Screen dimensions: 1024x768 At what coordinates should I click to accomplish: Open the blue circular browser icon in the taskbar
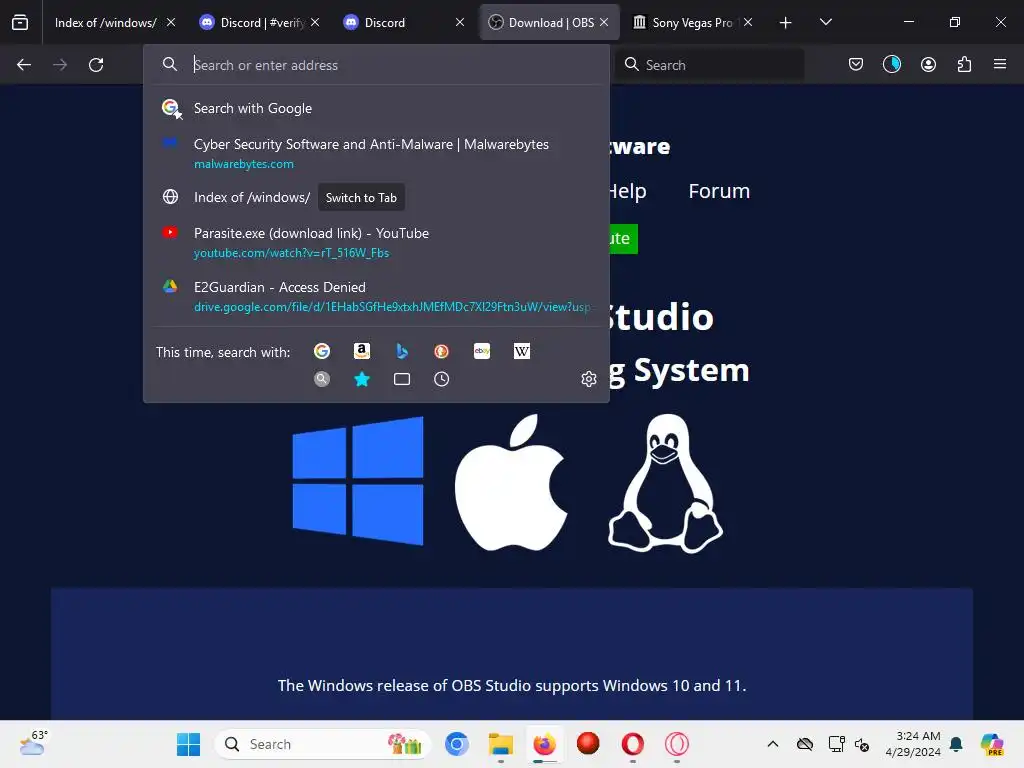pos(456,744)
